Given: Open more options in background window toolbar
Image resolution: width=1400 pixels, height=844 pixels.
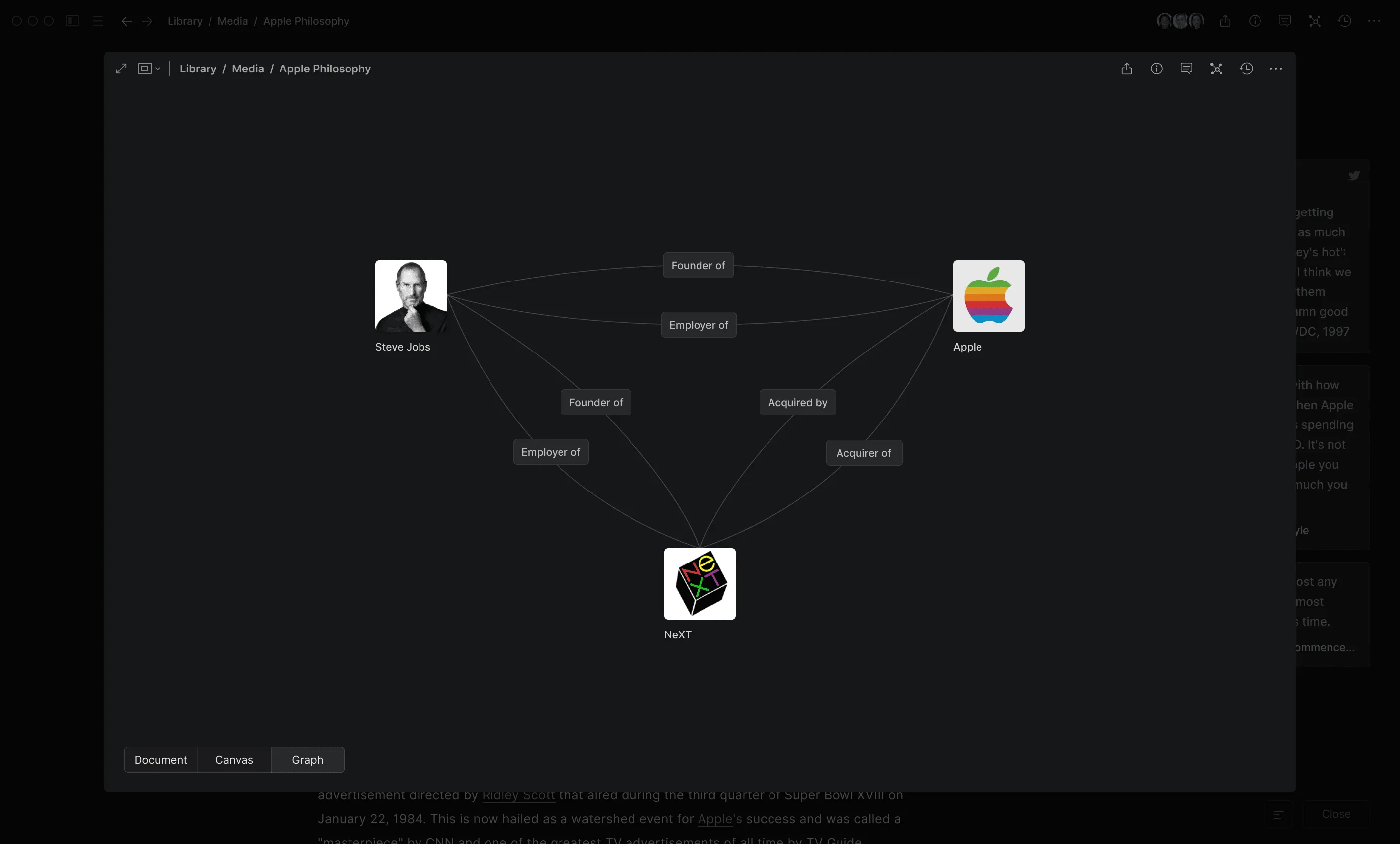Looking at the screenshot, I should (x=1374, y=21).
